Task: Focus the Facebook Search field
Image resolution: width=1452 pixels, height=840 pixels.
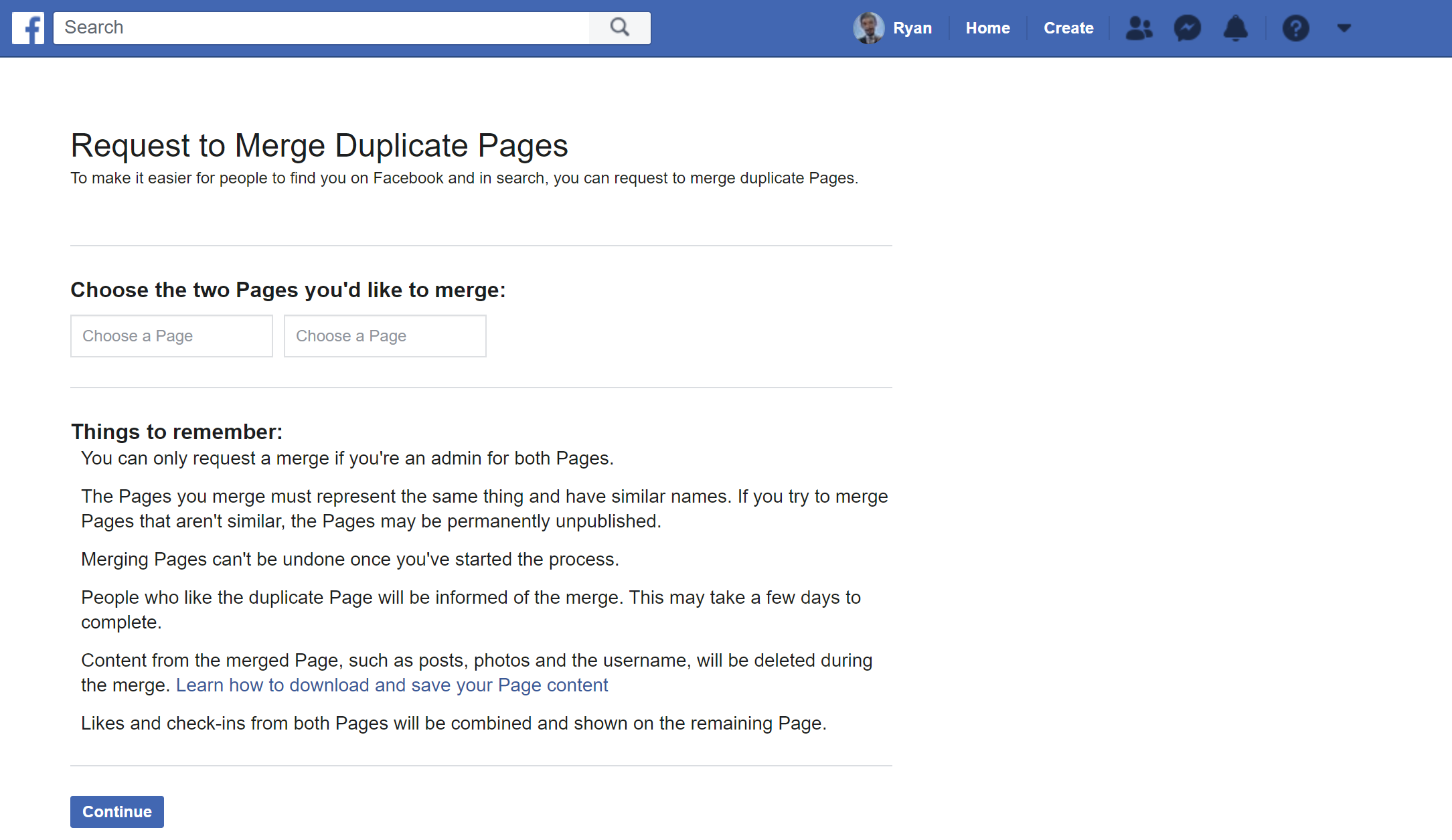Action: [x=321, y=27]
